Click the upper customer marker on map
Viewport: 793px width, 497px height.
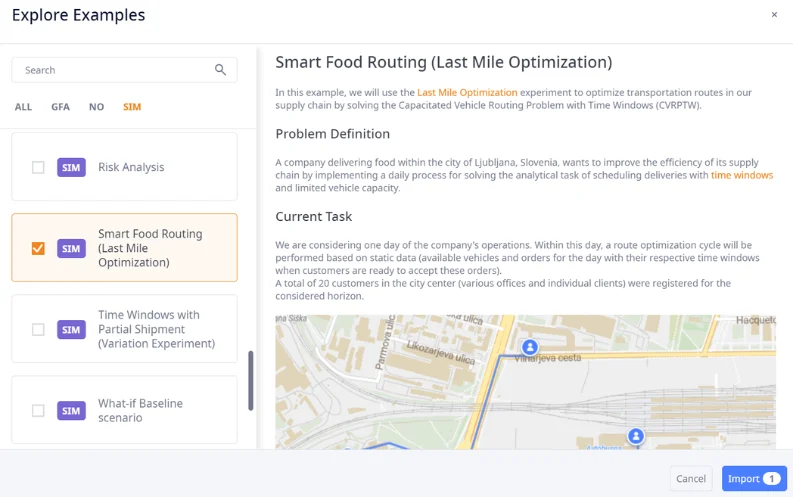(x=530, y=347)
